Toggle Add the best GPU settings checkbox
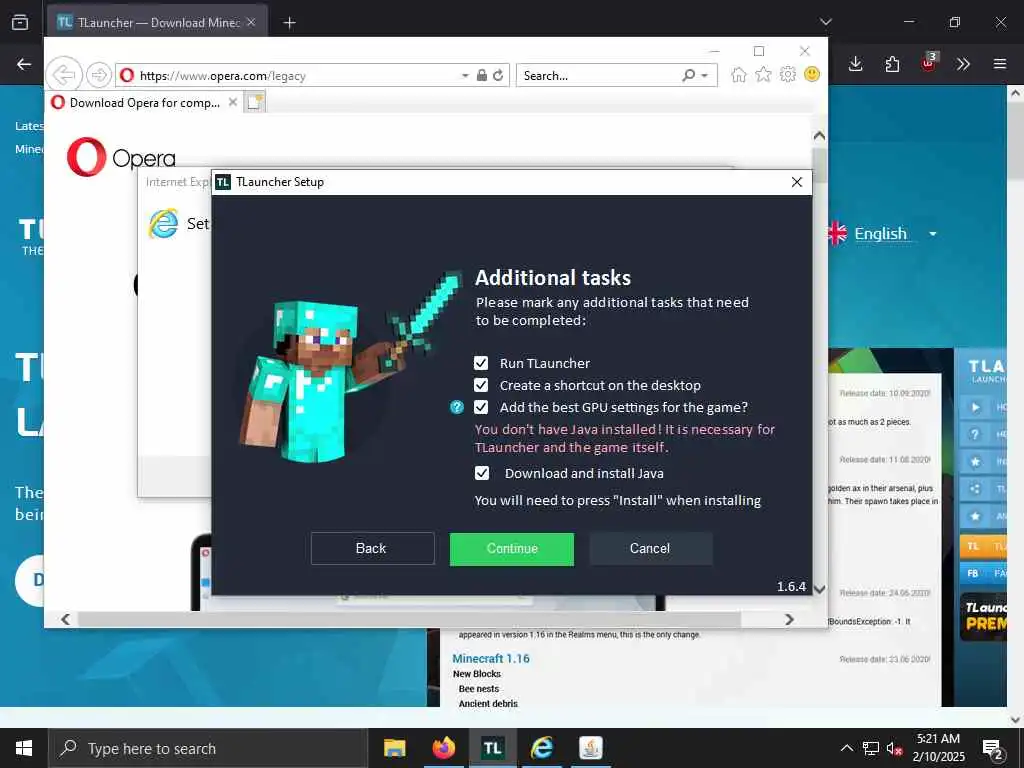 pyautogui.click(x=481, y=408)
